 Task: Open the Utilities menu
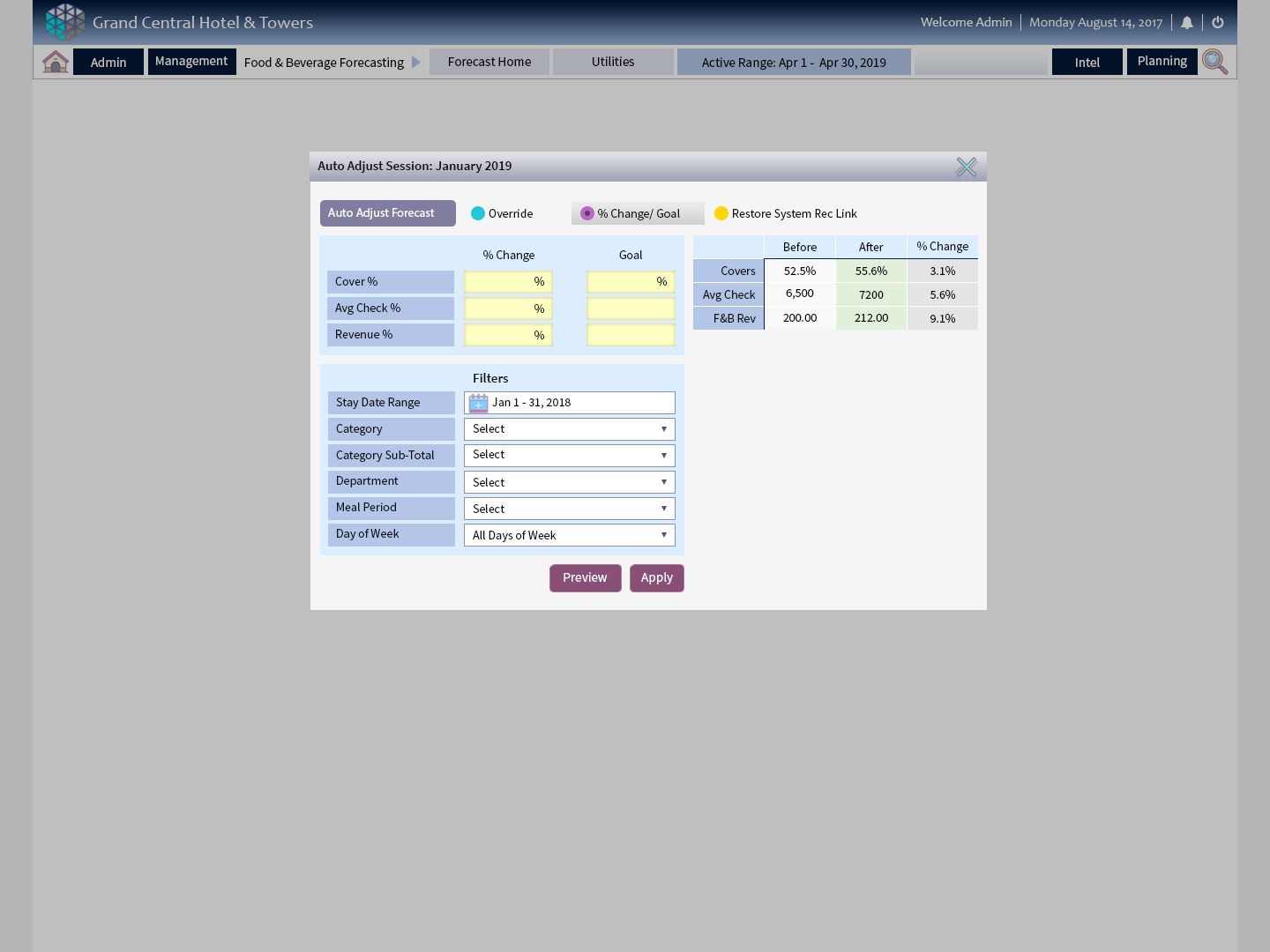point(612,62)
